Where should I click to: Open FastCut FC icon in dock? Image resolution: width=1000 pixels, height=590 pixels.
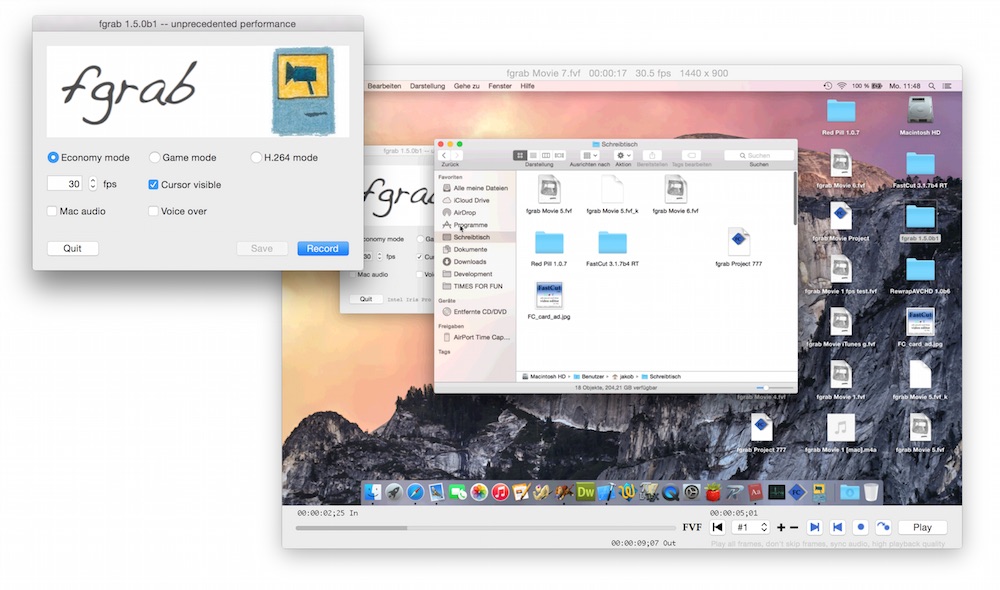coord(797,492)
